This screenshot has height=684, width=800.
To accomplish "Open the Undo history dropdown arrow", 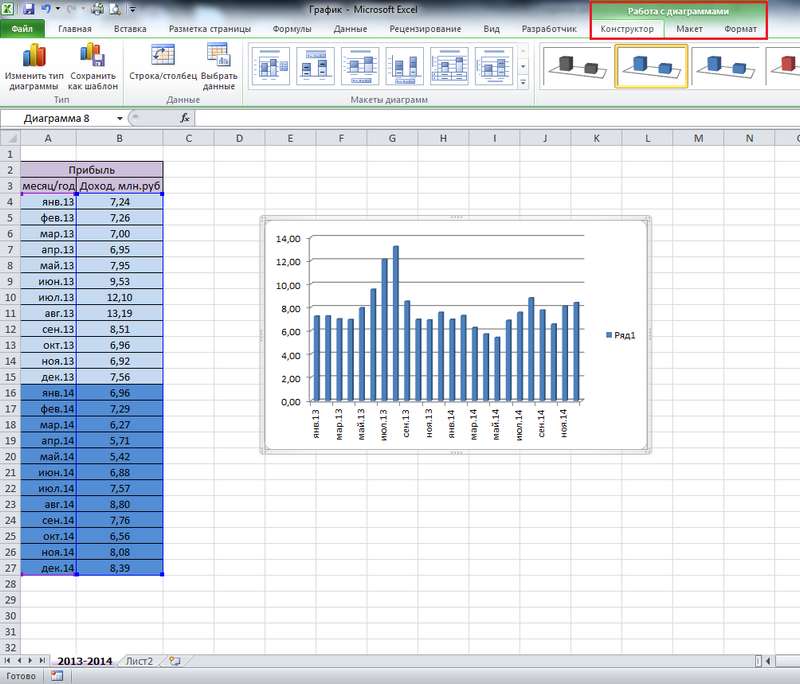I will pos(57,9).
